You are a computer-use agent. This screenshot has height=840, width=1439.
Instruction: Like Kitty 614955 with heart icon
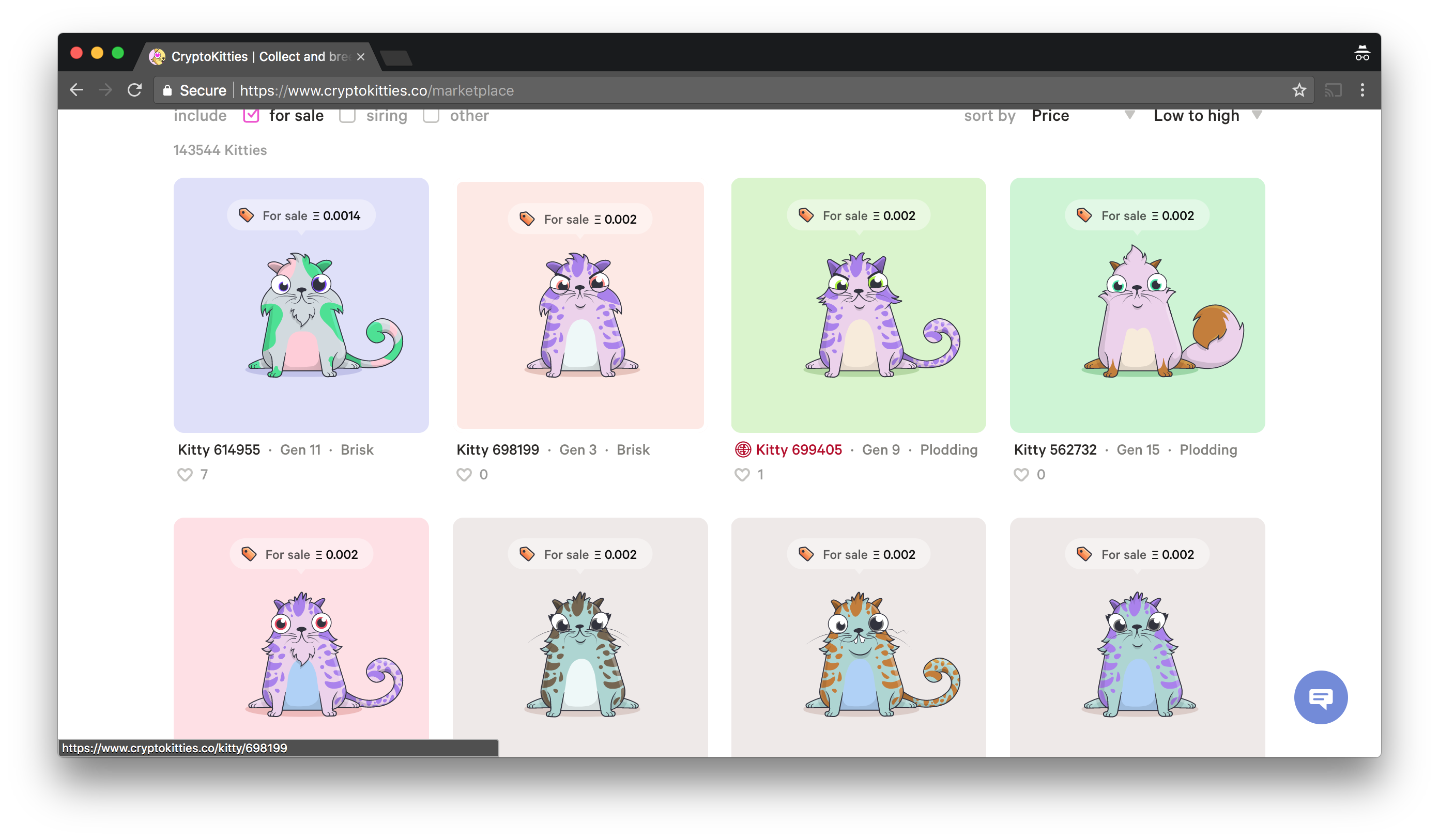(x=185, y=475)
